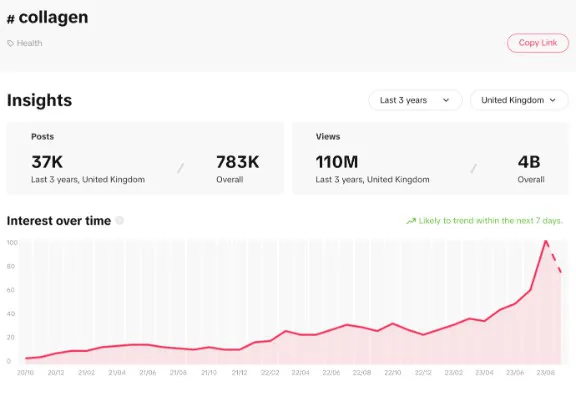Open the Last 3 years dropdown
576x397 pixels.
tap(415, 100)
